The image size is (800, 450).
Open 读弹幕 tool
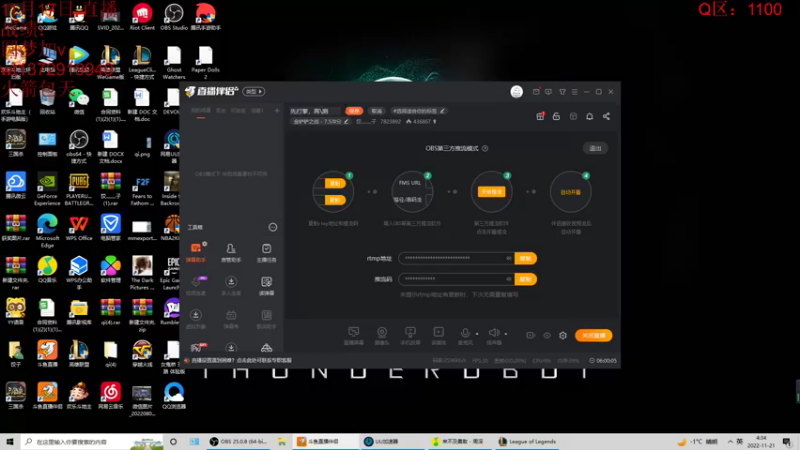pyautogui.click(x=266, y=286)
